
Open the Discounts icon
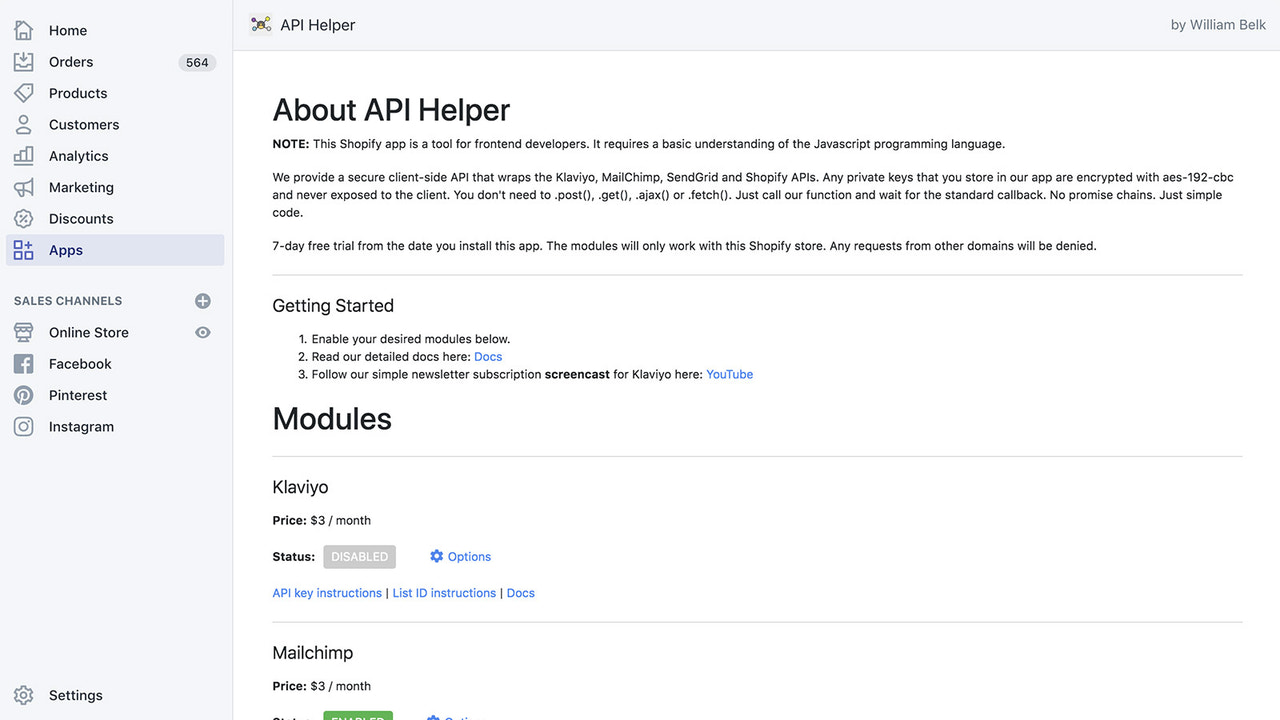(22, 218)
